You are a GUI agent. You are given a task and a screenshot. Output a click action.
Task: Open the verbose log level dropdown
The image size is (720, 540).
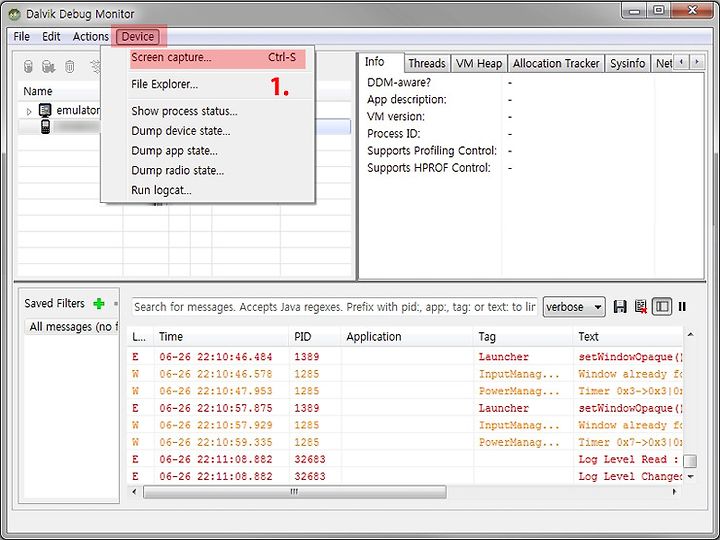tap(574, 307)
